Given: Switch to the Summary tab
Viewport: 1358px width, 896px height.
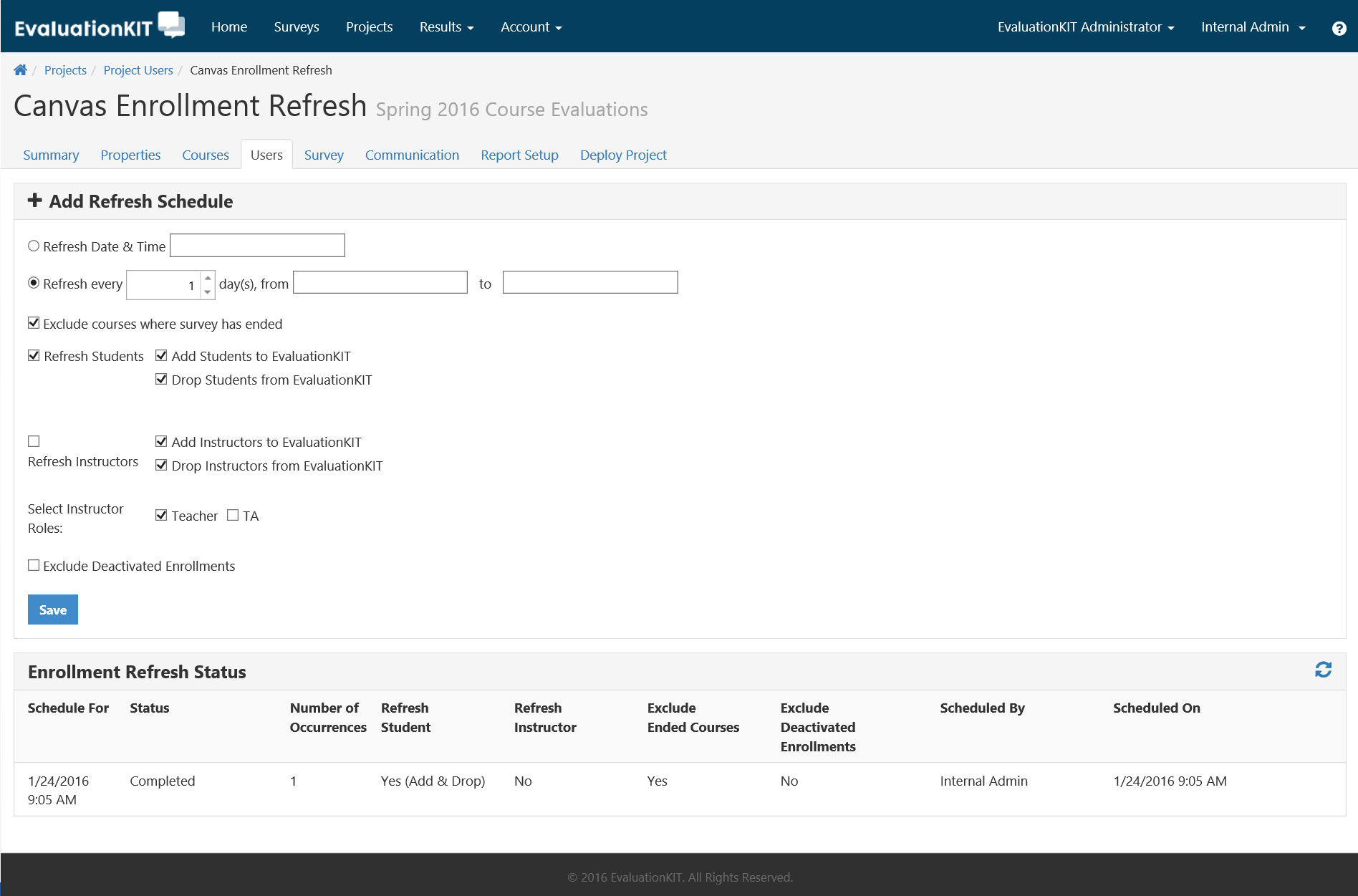Looking at the screenshot, I should (51, 155).
